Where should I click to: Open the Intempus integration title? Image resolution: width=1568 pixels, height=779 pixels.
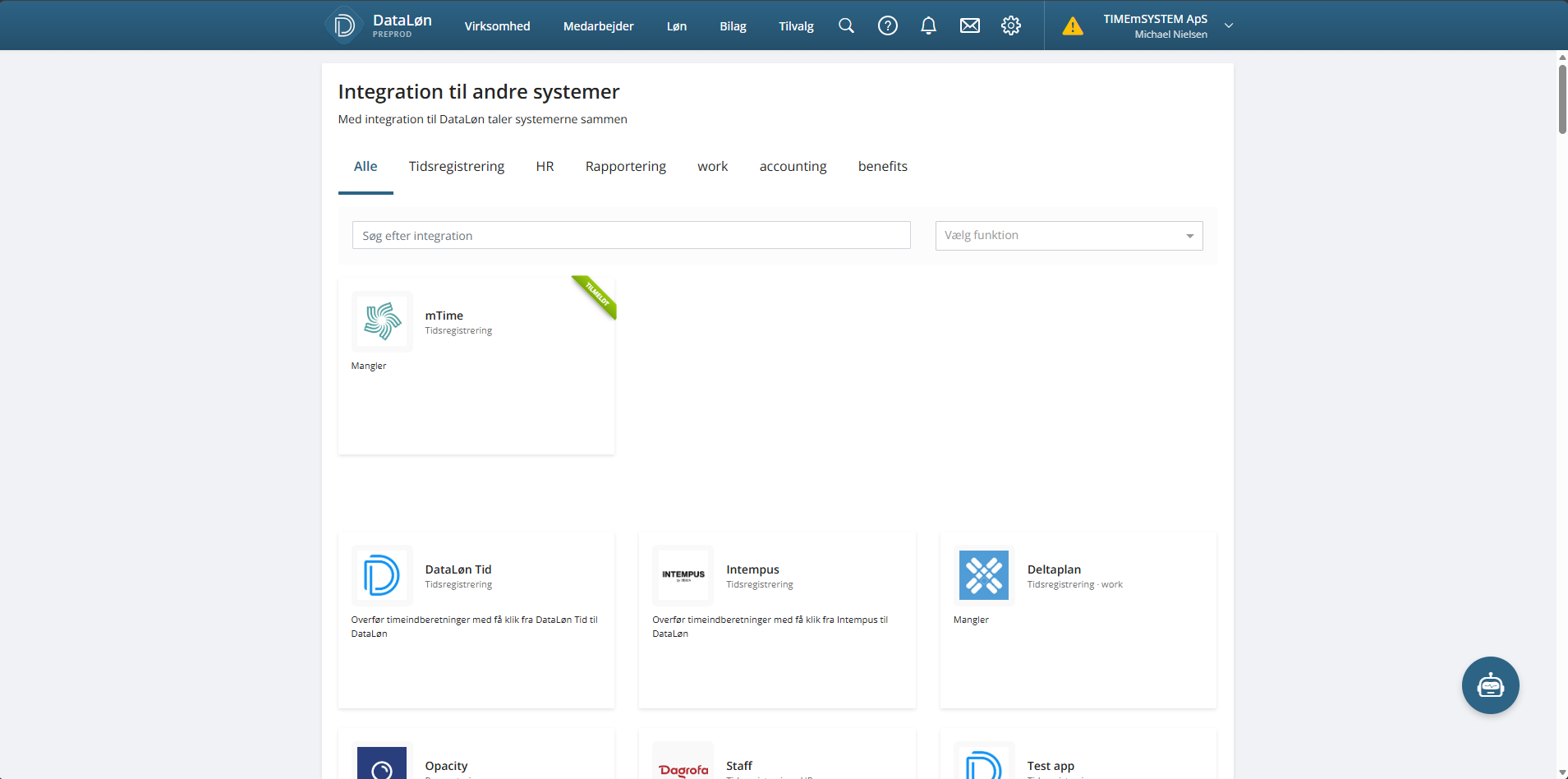(752, 569)
